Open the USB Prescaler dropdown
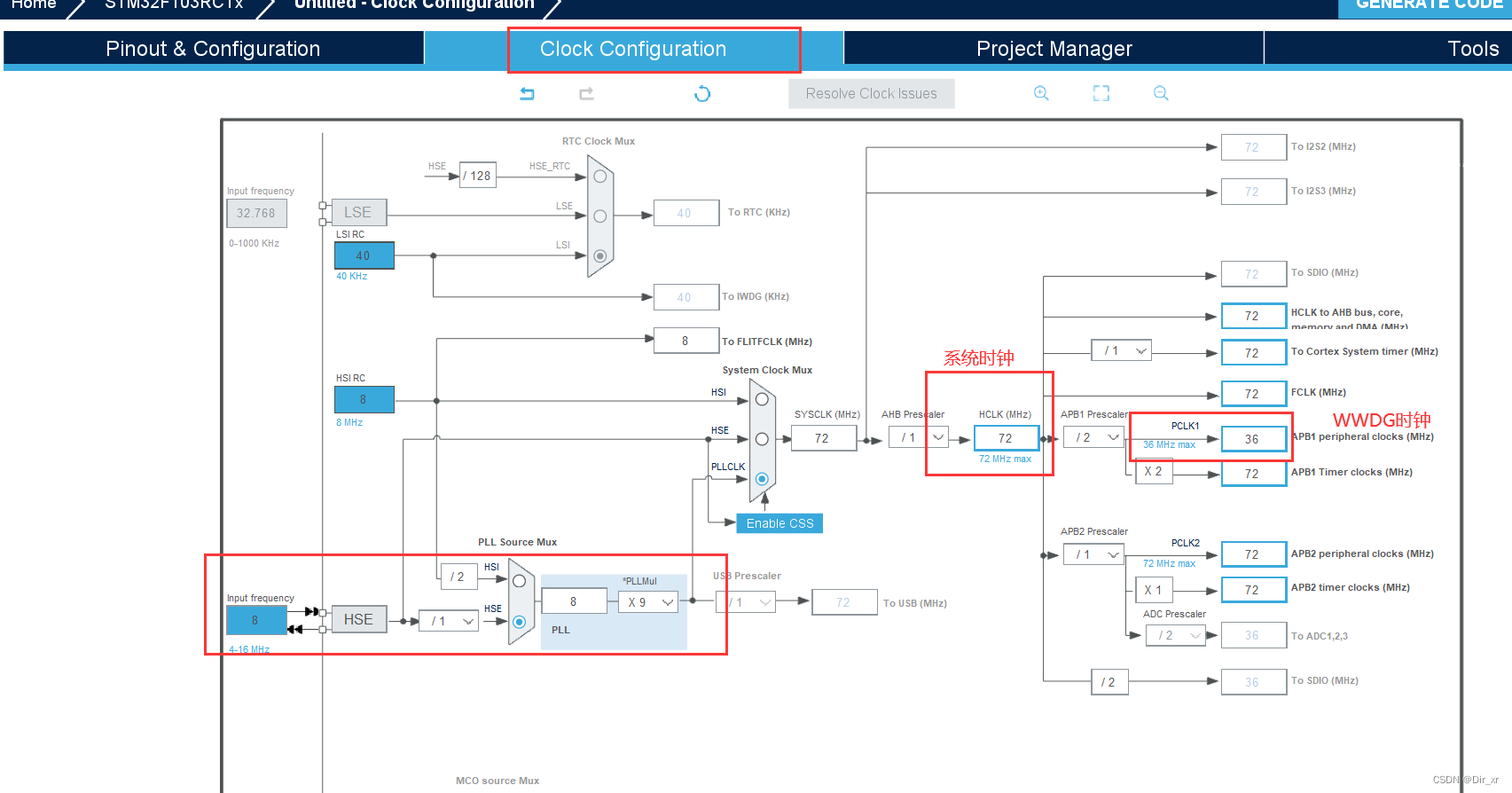 (x=746, y=602)
